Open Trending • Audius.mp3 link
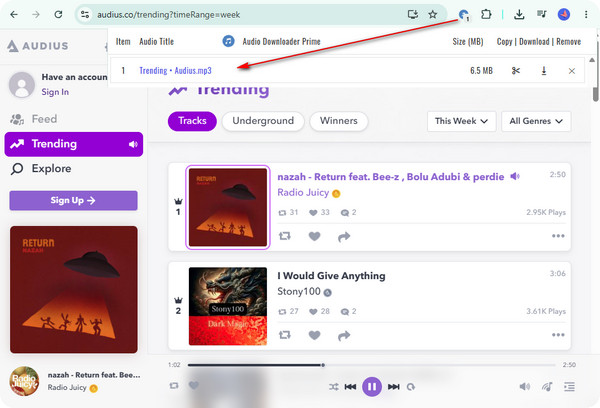Image resolution: width=600 pixels, height=408 pixels. tap(175, 70)
